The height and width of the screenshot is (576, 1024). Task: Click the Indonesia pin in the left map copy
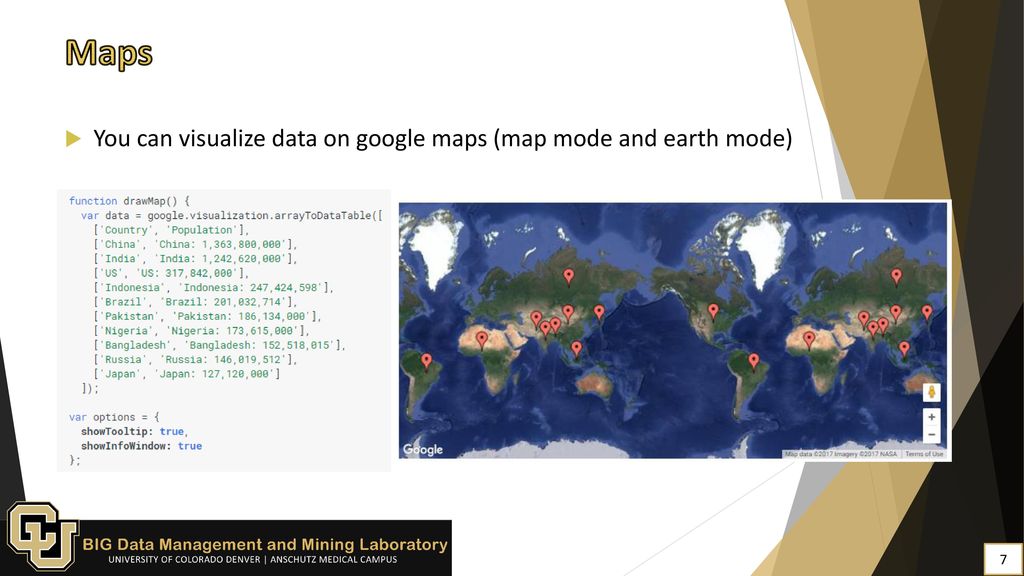(x=576, y=349)
